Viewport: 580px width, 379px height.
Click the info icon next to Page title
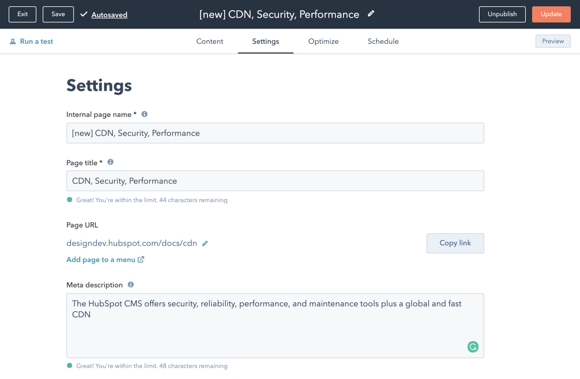[110, 162]
